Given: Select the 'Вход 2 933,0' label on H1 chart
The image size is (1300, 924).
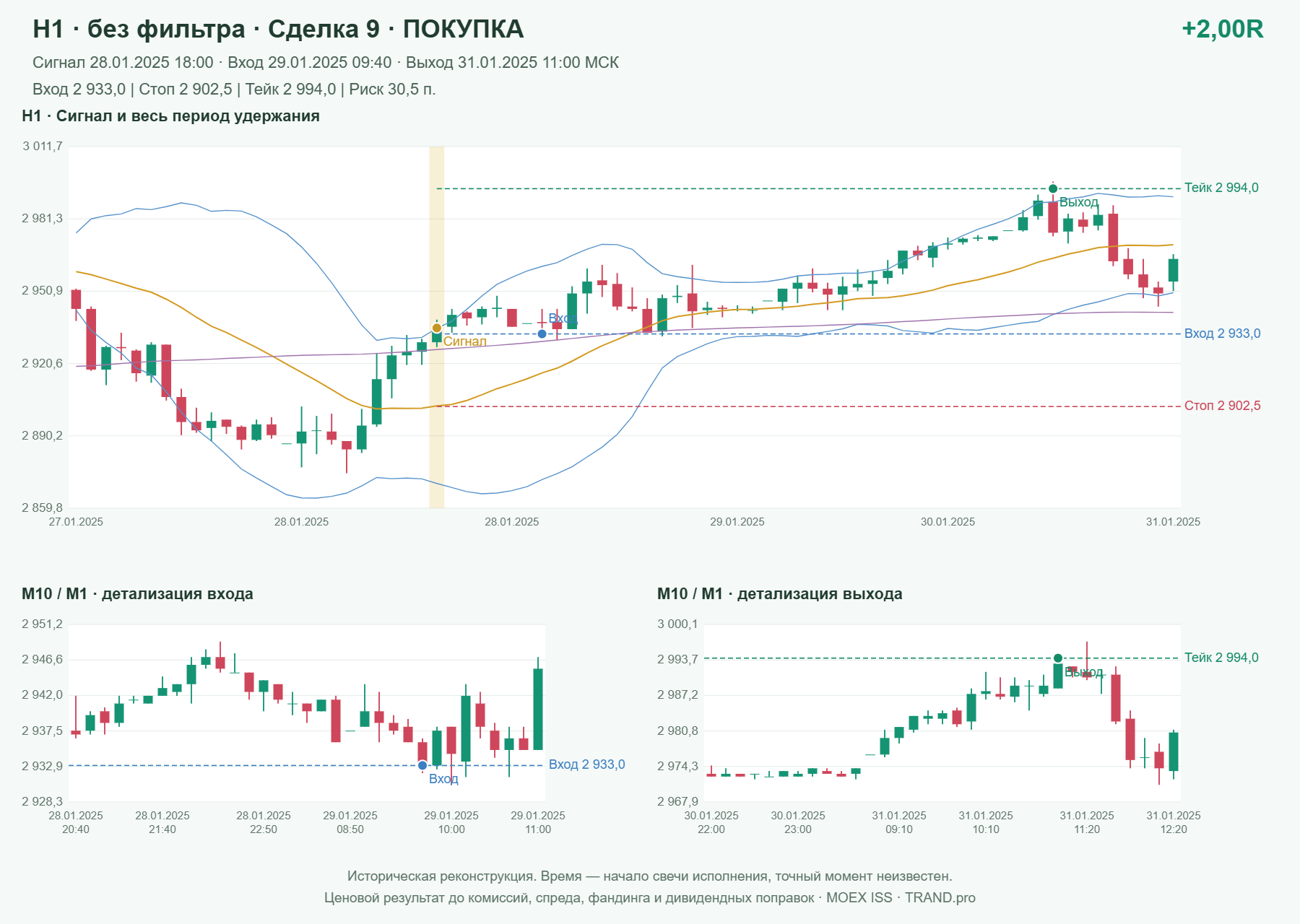Looking at the screenshot, I should pyautogui.click(x=1222, y=334).
